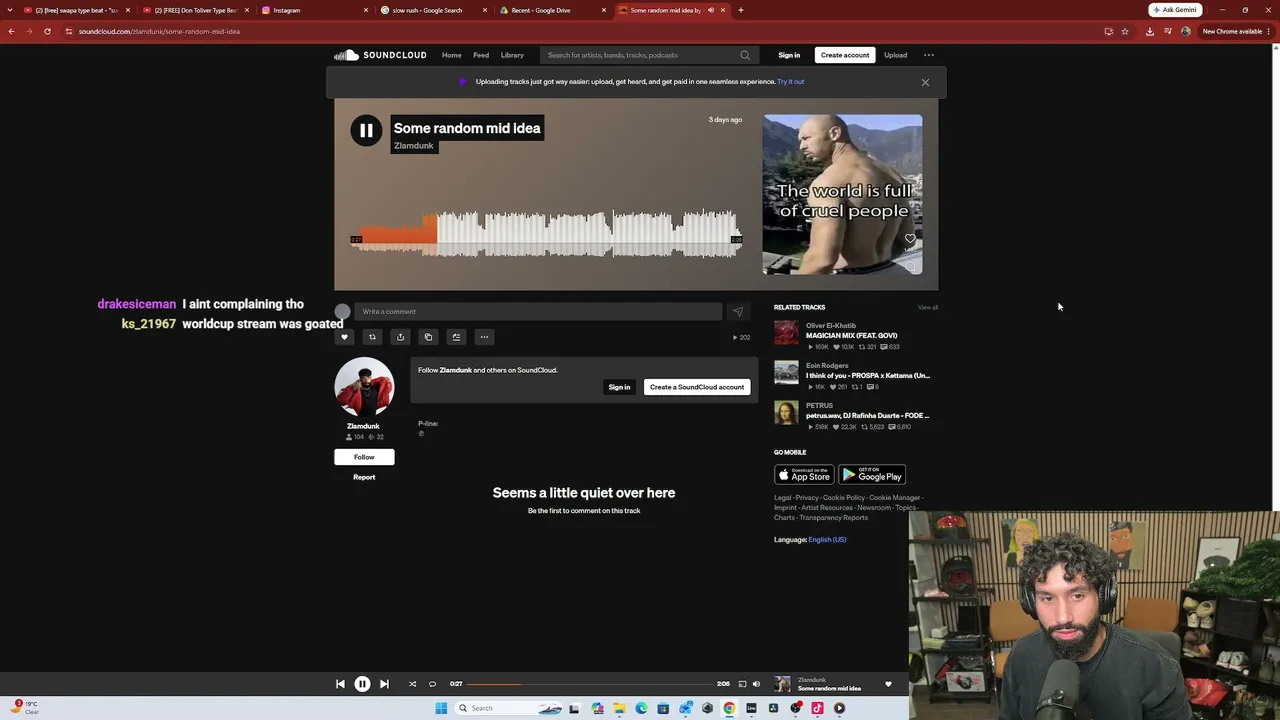Click into the Write a comment field
The width and height of the screenshot is (1280, 720).
[538, 311]
